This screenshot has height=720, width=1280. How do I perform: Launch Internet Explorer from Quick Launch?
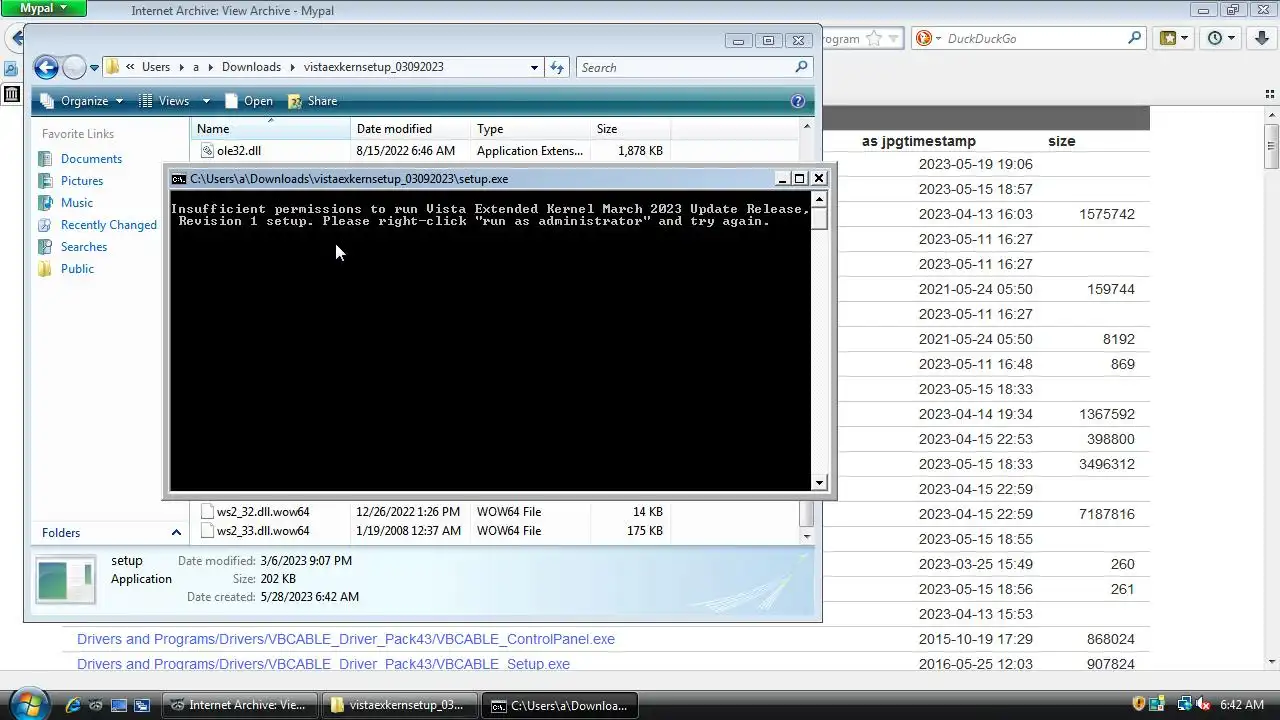coord(73,705)
